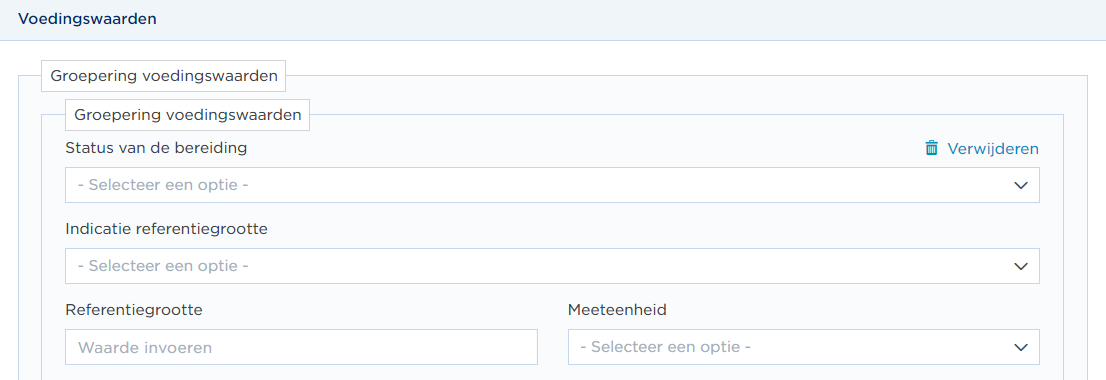Click the Referentiegrootte field label

pos(134,310)
